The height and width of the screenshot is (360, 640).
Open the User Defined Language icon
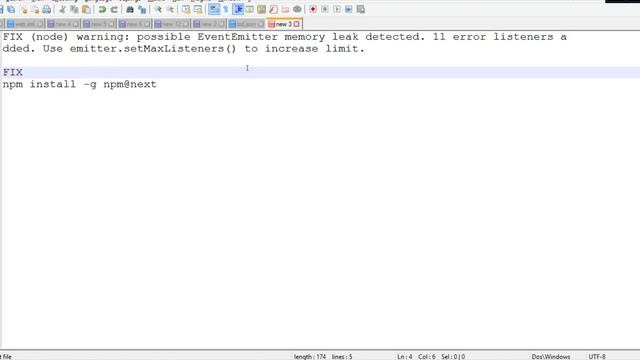[249, 9]
